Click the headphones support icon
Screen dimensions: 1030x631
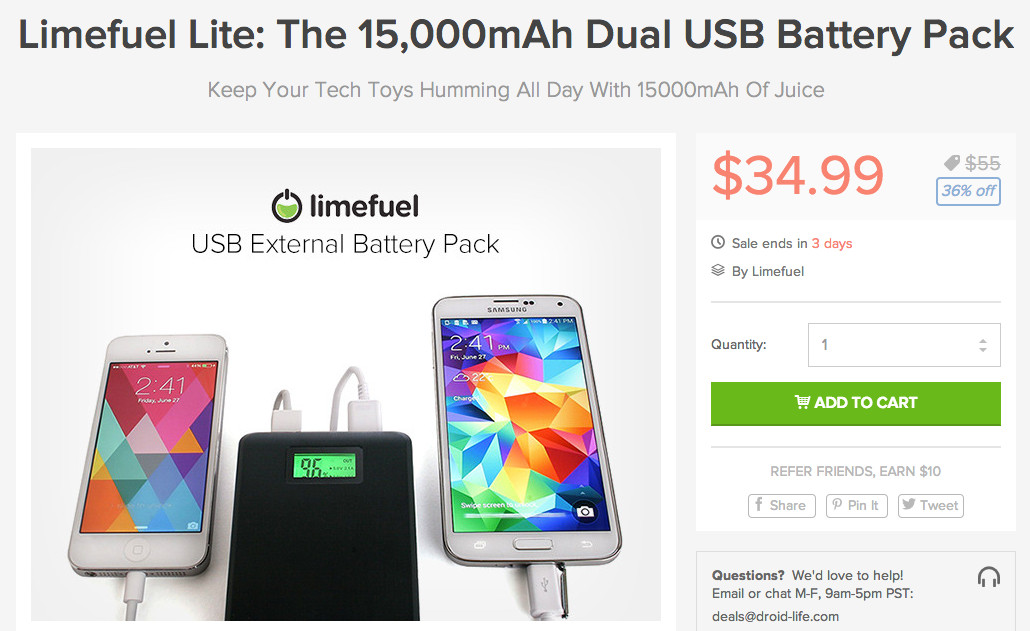click(x=989, y=577)
